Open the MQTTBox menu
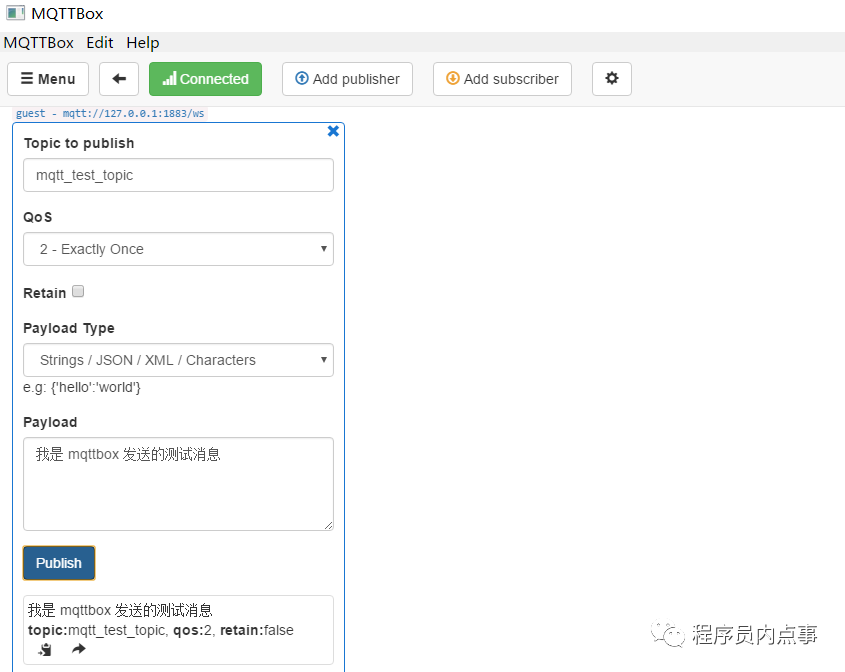The width and height of the screenshot is (845, 672). click(x=38, y=42)
